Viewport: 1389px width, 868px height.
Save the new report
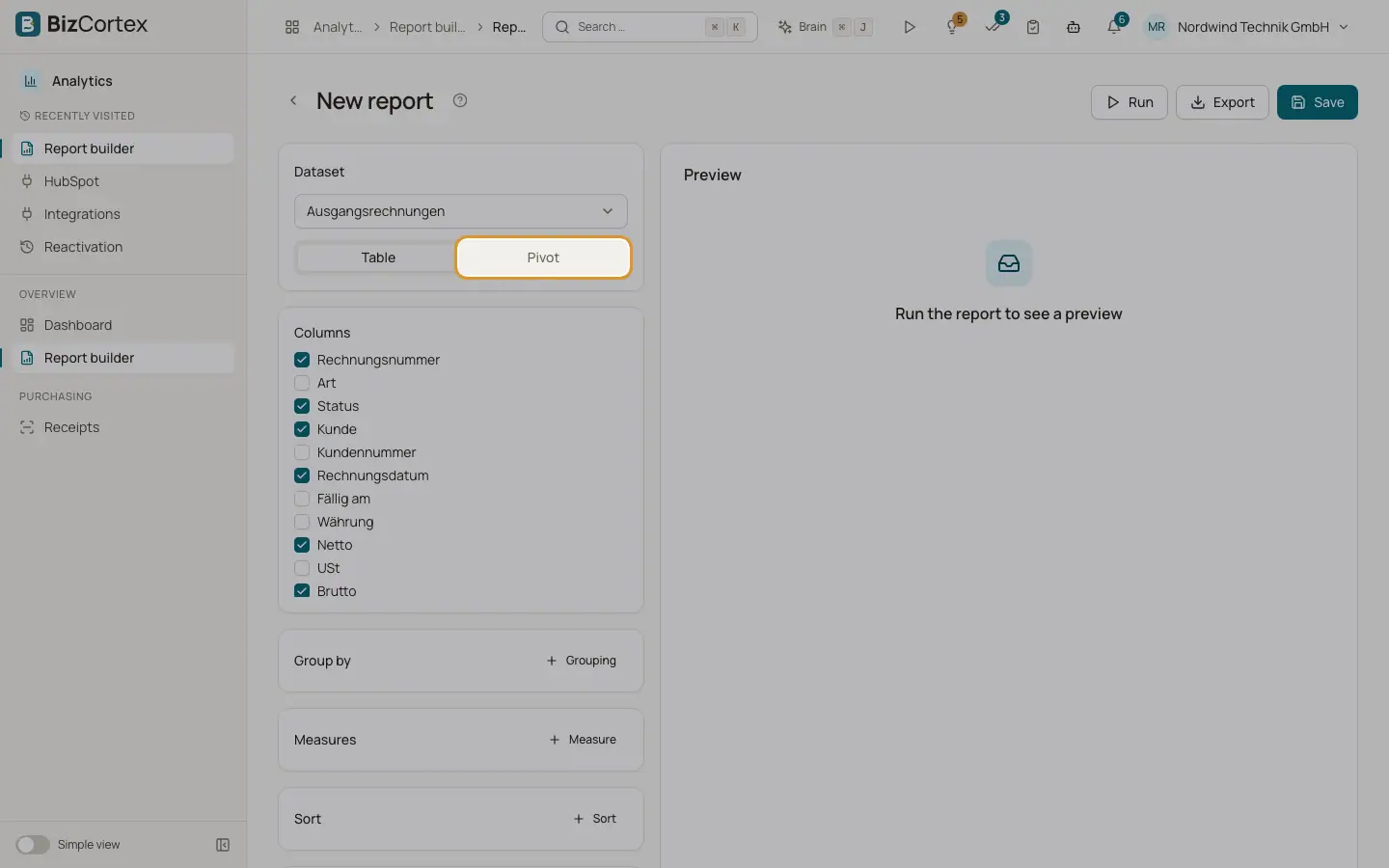1318,102
